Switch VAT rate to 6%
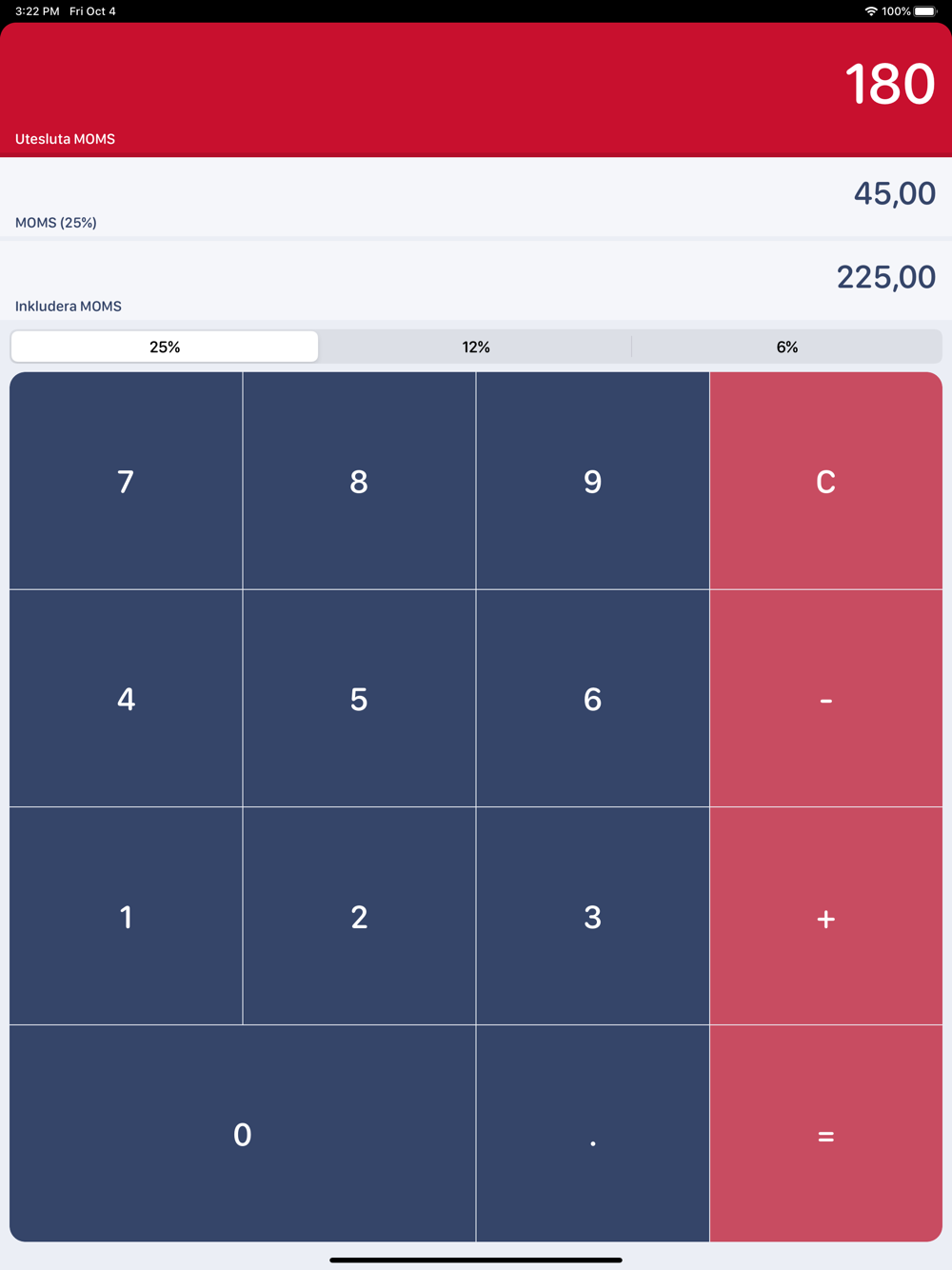The height and width of the screenshot is (1270, 952). pyautogui.click(x=787, y=347)
